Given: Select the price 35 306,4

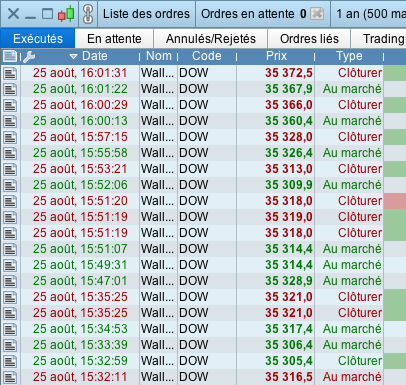Looking at the screenshot, I should [289, 345].
